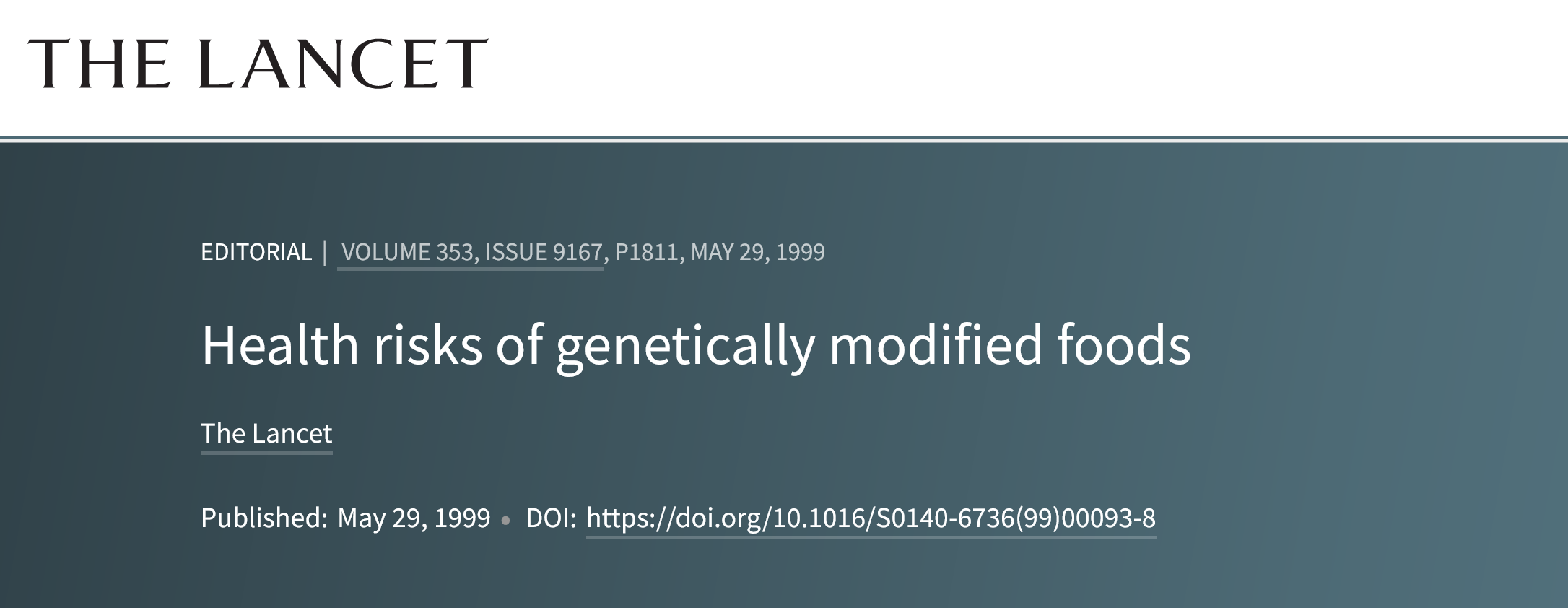1568x608 pixels.
Task: Click the page number P1811
Action: tap(646, 252)
